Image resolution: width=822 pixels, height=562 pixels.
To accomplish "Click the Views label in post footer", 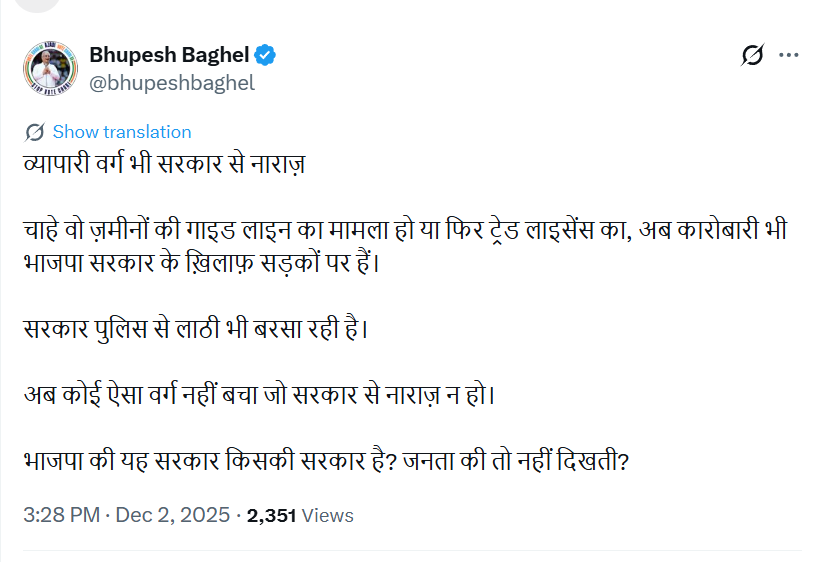I will (x=327, y=516).
